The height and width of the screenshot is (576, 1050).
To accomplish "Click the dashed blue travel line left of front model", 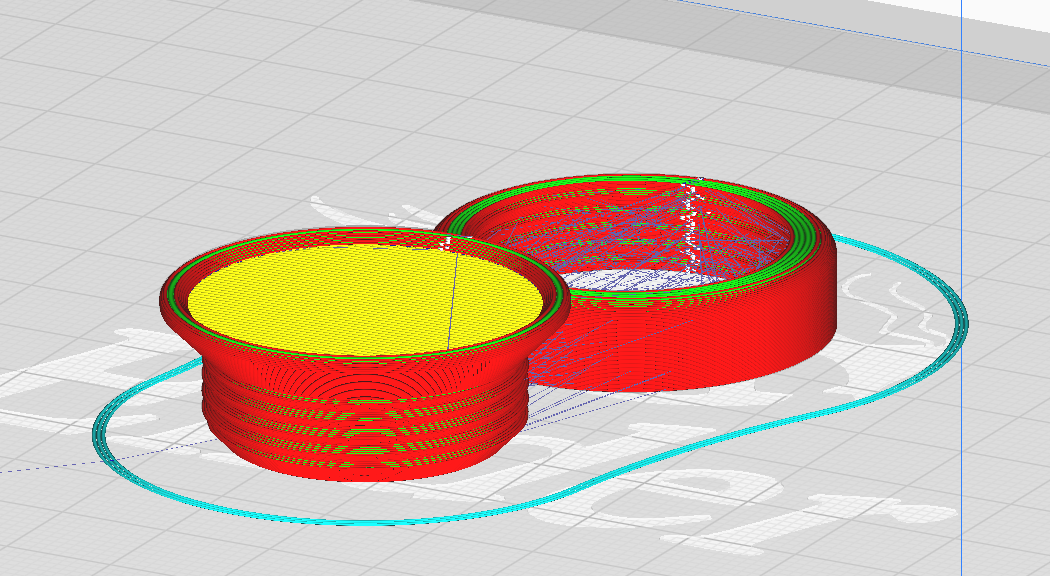I will coord(100,457).
